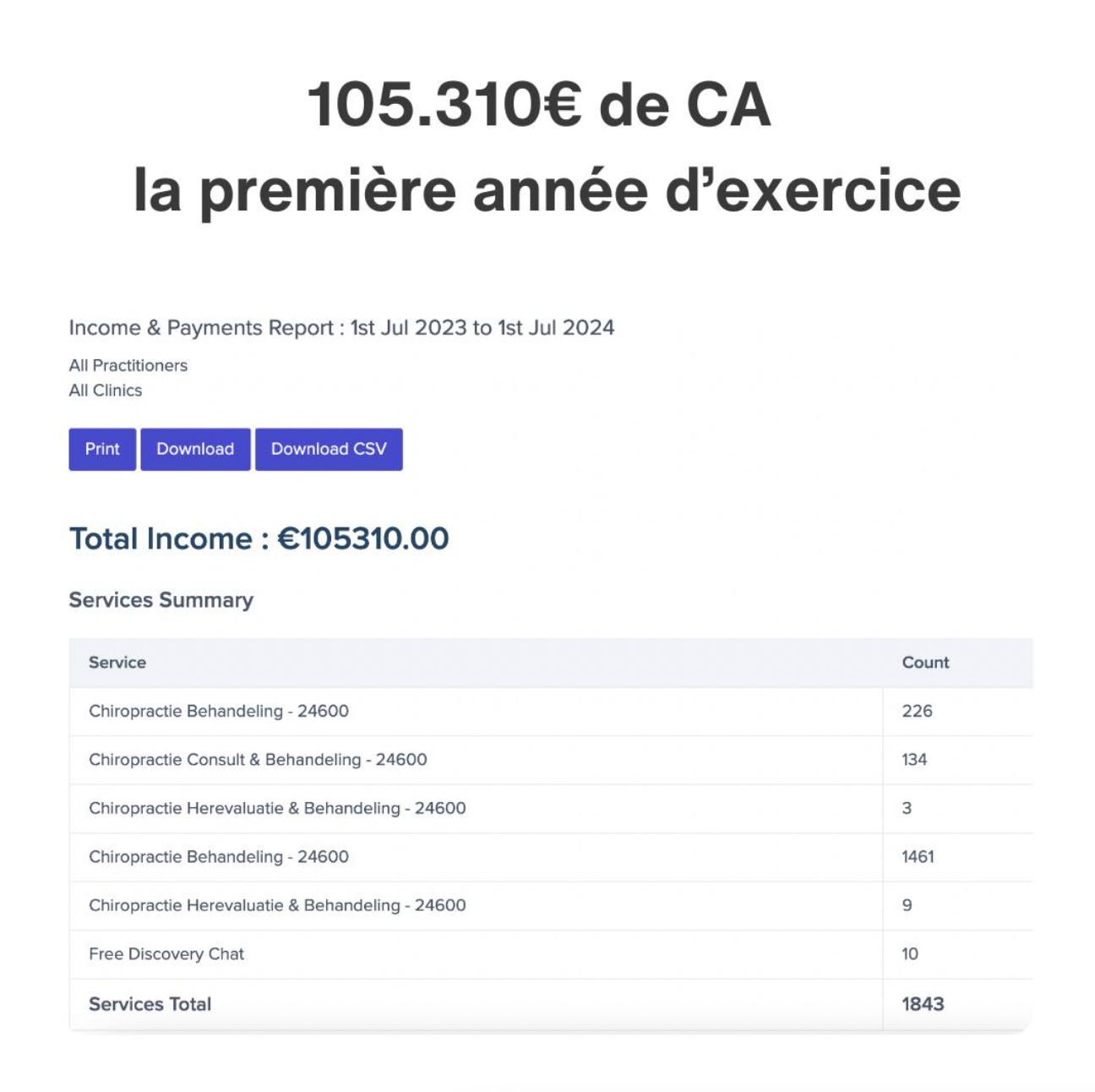Click the count cell showing 1461
The width and height of the screenshot is (1095, 1092).
pyautogui.click(x=918, y=857)
